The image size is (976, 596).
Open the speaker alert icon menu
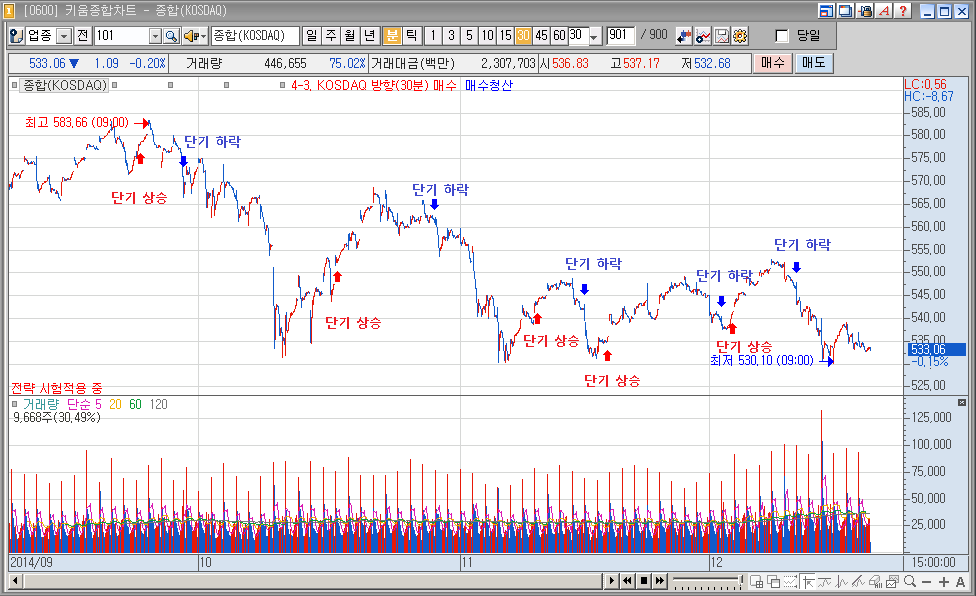click(194, 36)
